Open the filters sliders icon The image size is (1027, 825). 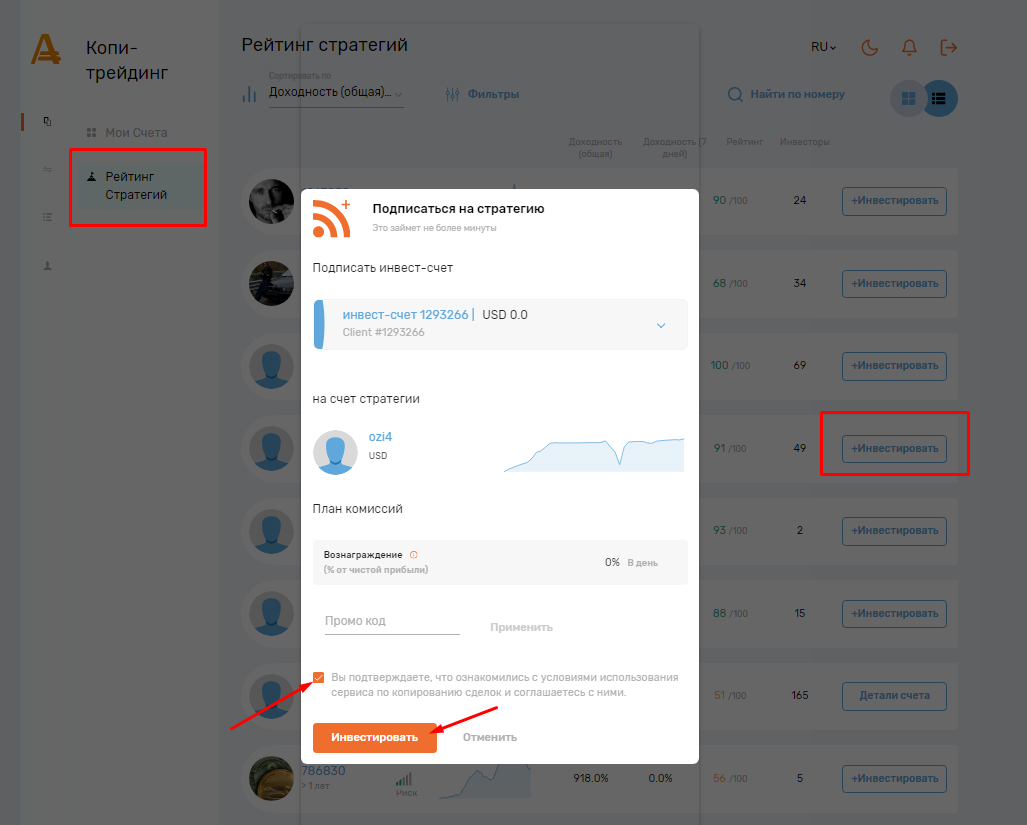pos(452,95)
